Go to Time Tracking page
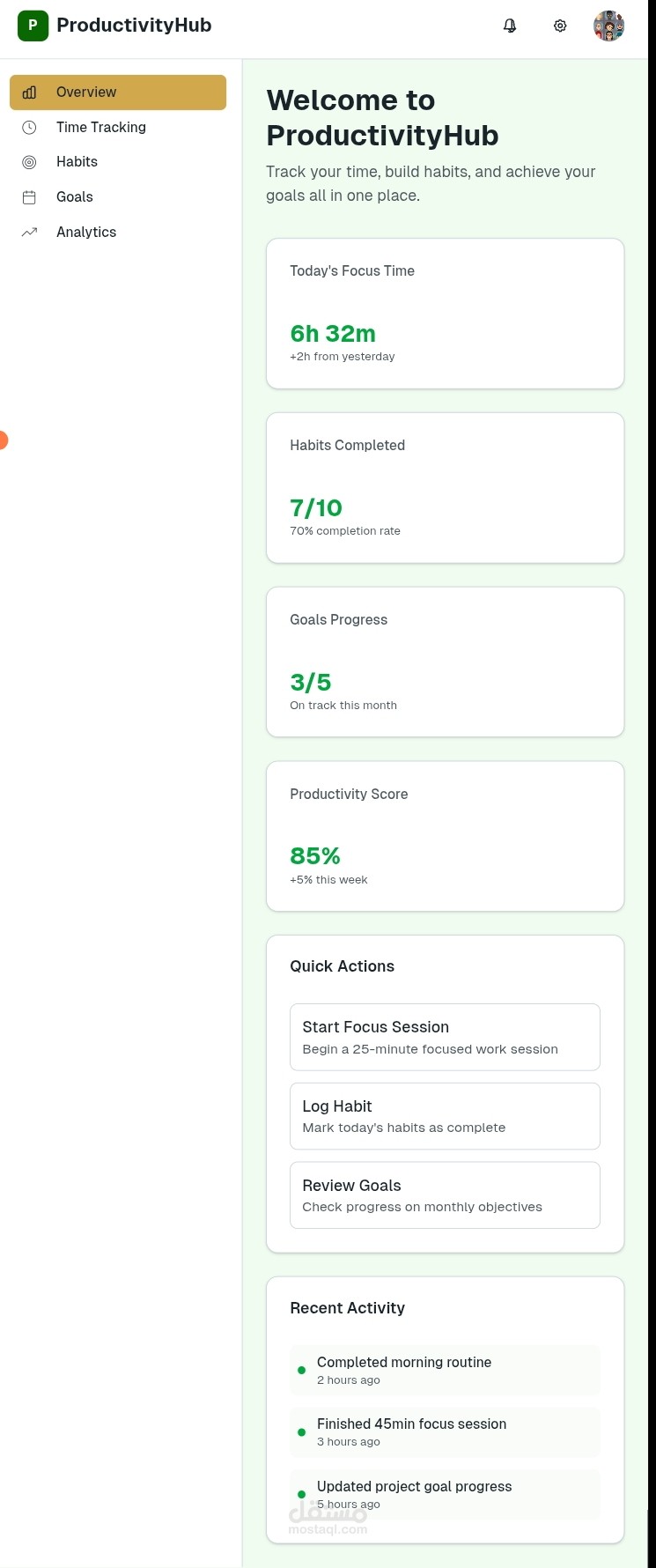Viewport: 656px width, 1568px height. (101, 128)
